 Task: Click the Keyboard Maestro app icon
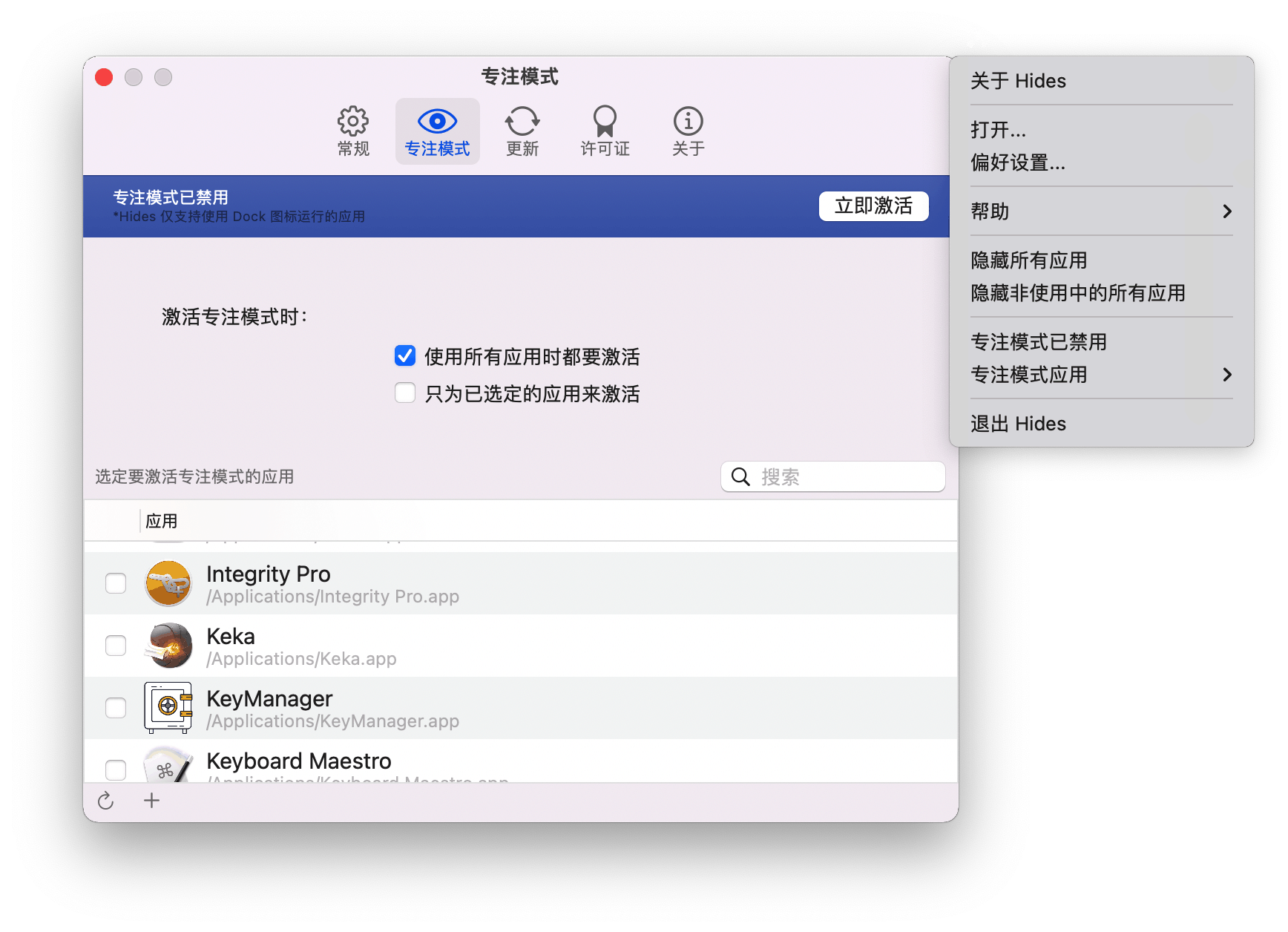(168, 765)
